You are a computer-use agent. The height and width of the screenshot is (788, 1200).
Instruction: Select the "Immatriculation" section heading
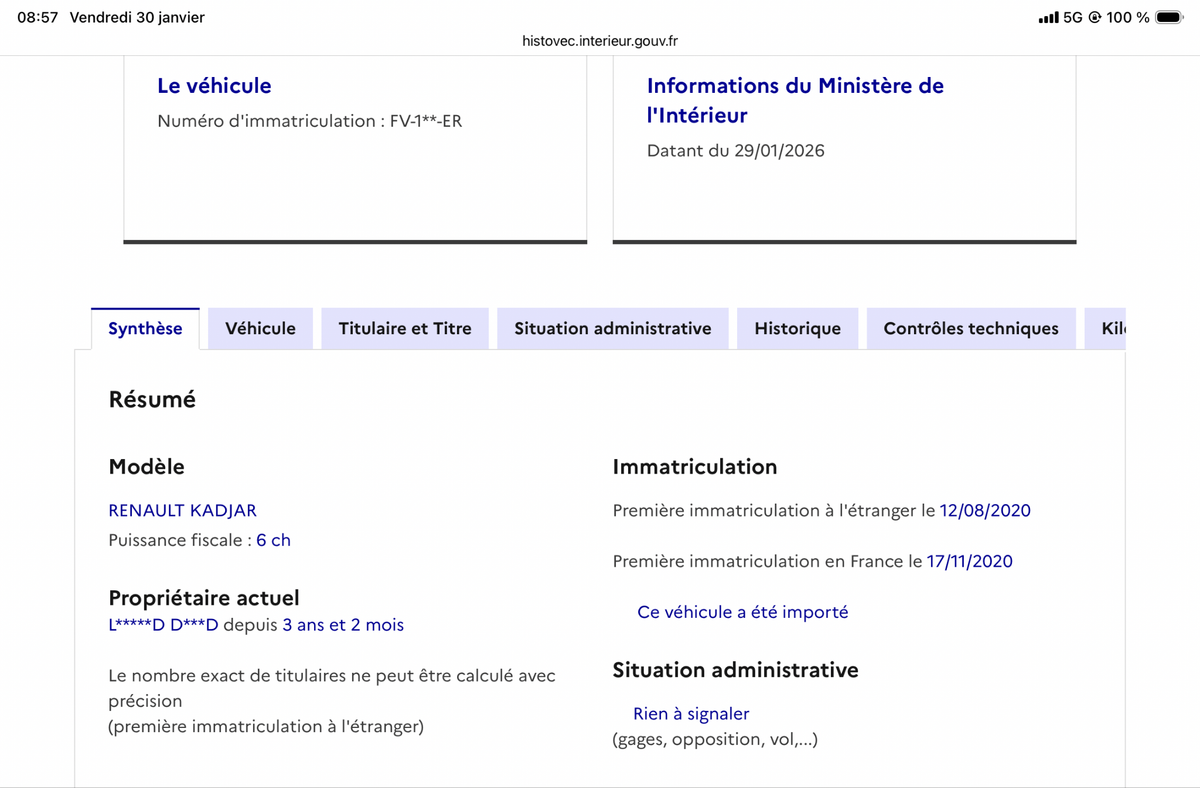point(694,466)
